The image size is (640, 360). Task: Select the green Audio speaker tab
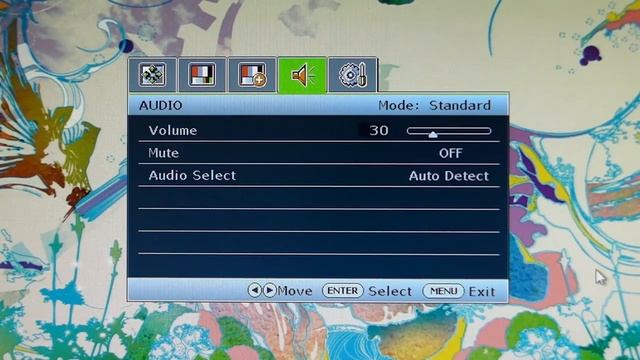point(302,76)
